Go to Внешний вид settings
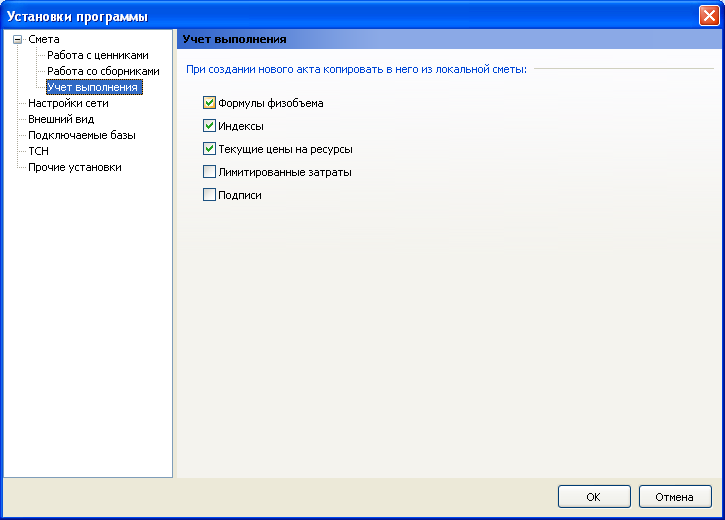The width and height of the screenshot is (725, 520). pyautogui.click(x=61, y=119)
